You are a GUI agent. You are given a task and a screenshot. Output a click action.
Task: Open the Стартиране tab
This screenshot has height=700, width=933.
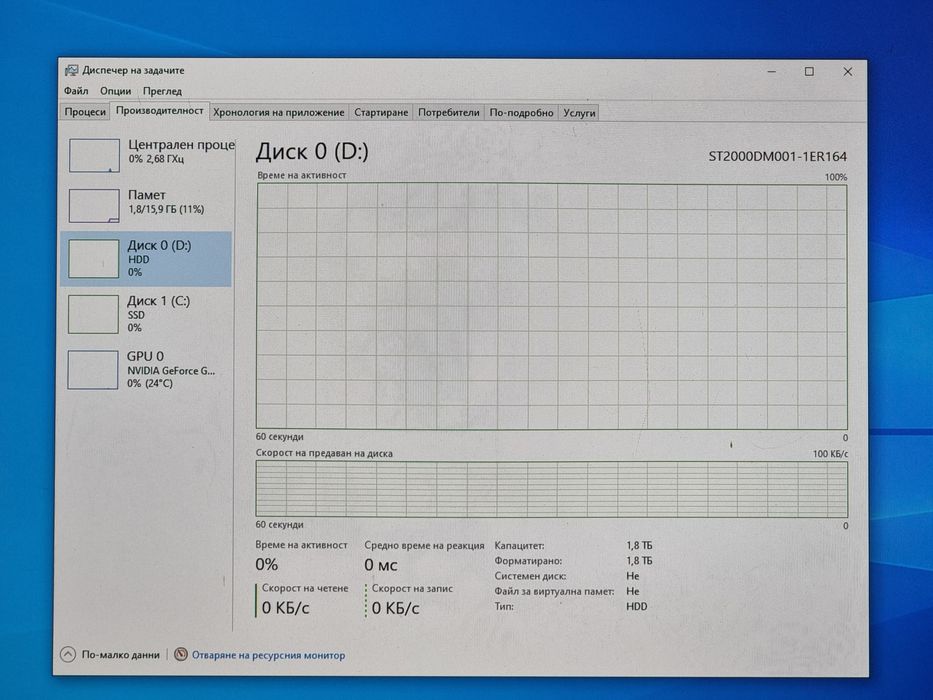pos(381,112)
